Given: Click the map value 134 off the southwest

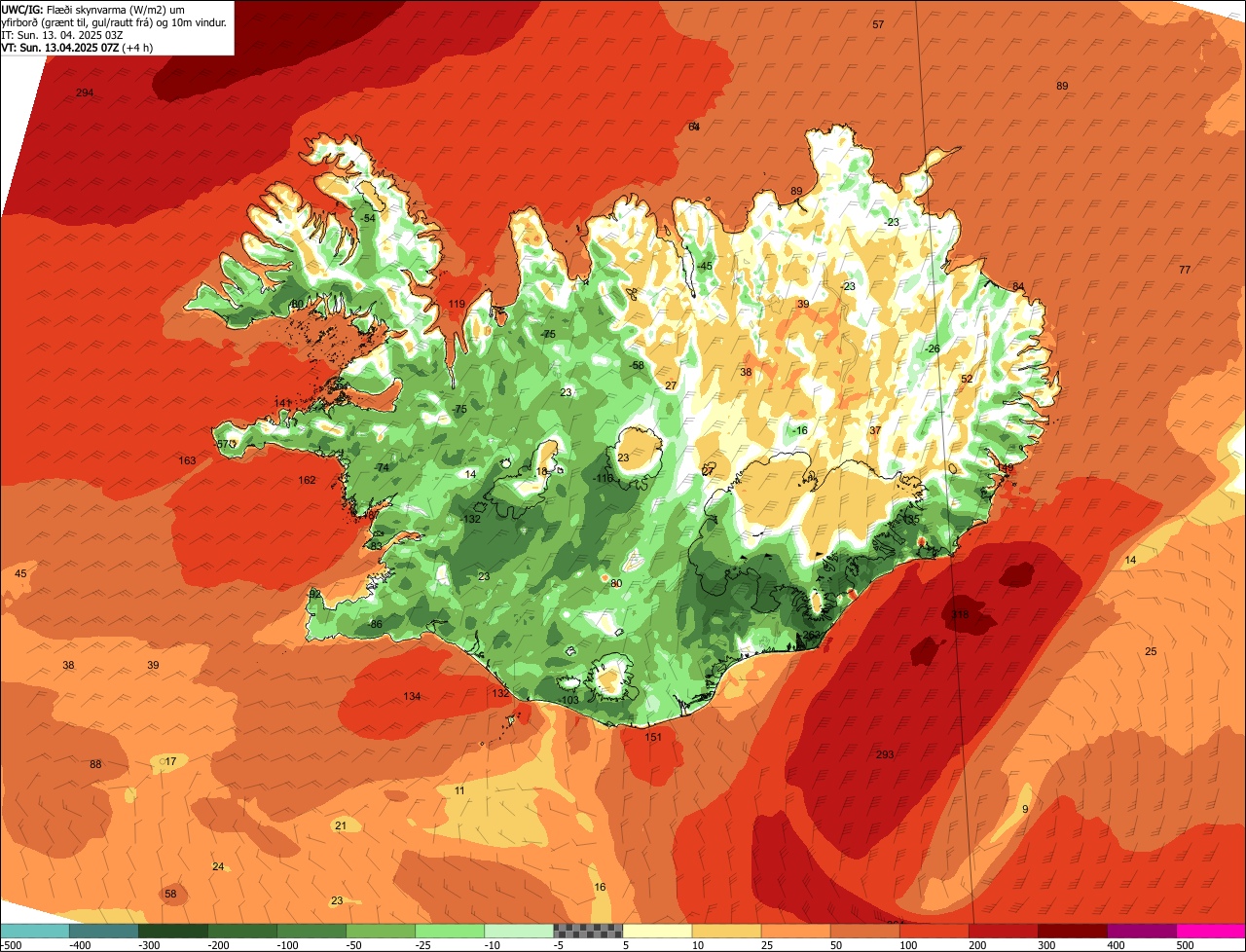Looking at the screenshot, I should [x=412, y=696].
